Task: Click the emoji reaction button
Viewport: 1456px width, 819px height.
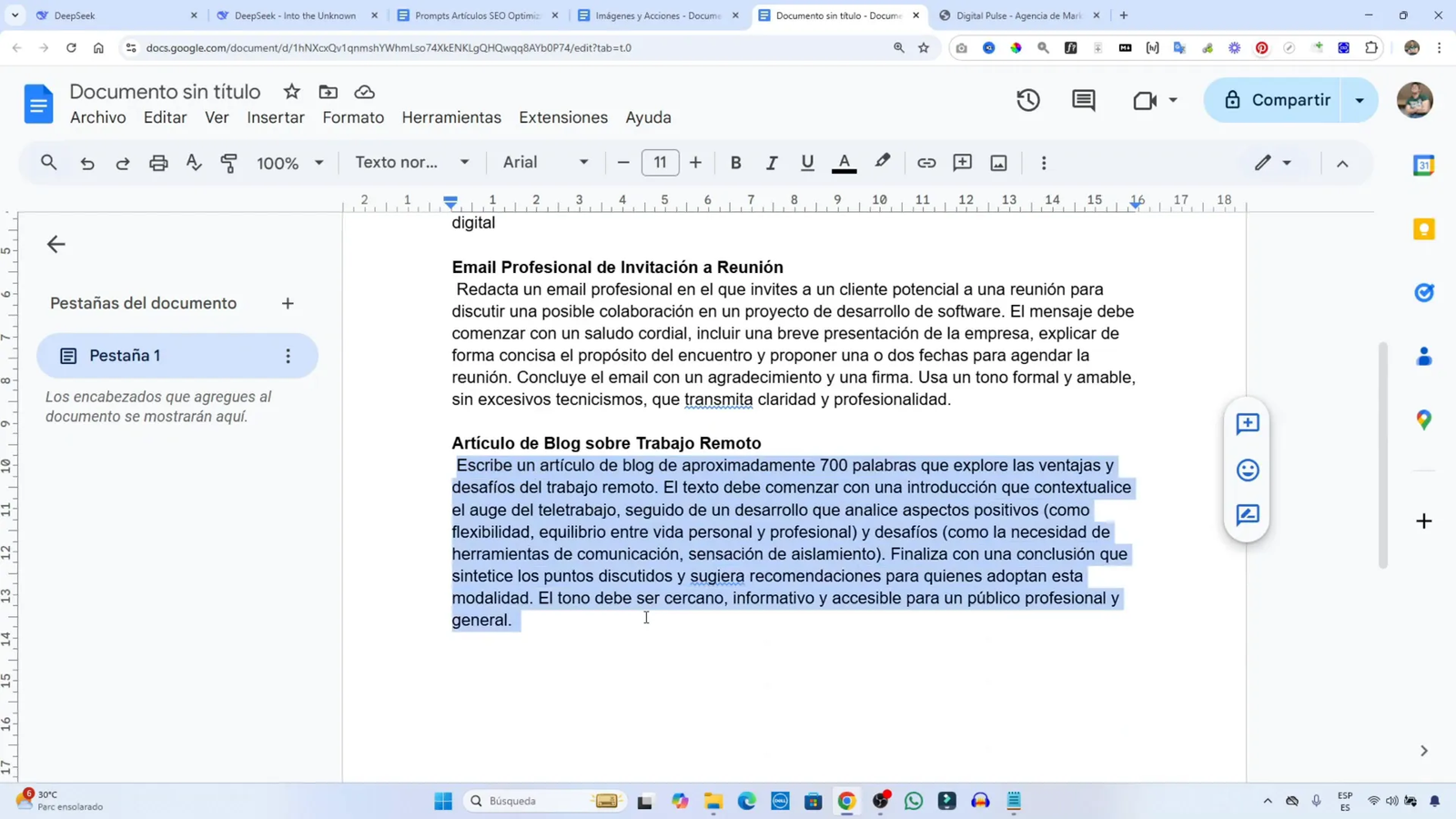Action: (1247, 470)
